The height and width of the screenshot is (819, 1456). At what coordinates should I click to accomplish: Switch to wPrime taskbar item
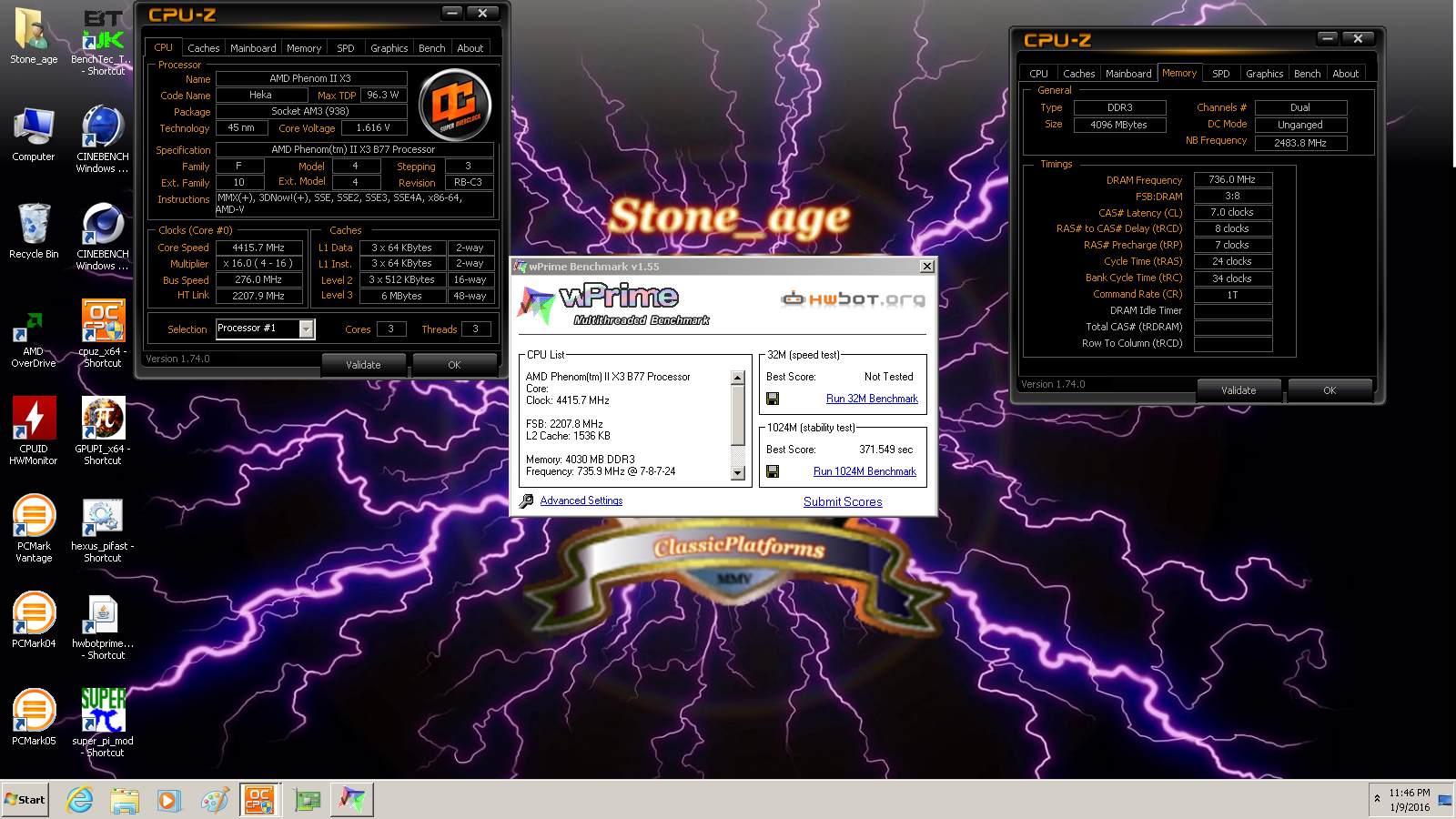tap(352, 800)
